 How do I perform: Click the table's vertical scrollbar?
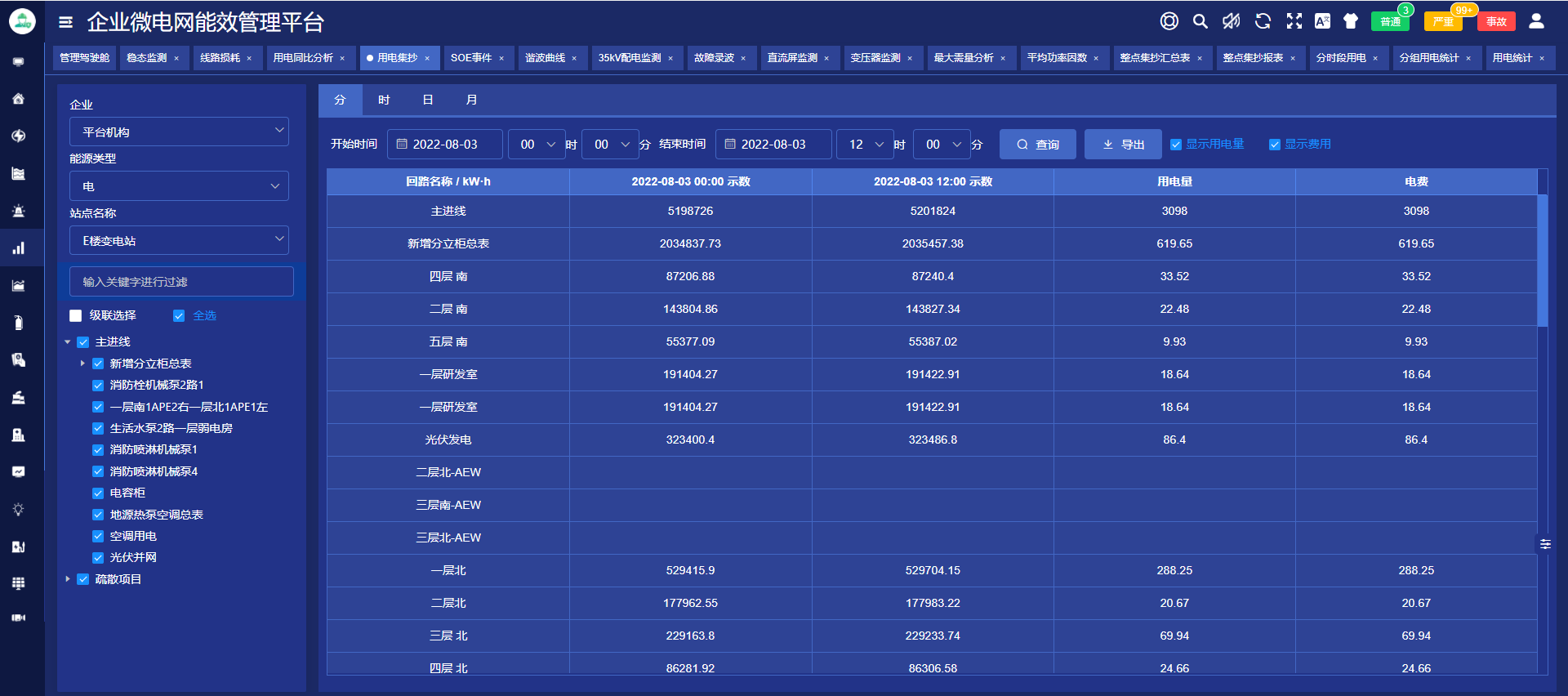(x=1542, y=260)
